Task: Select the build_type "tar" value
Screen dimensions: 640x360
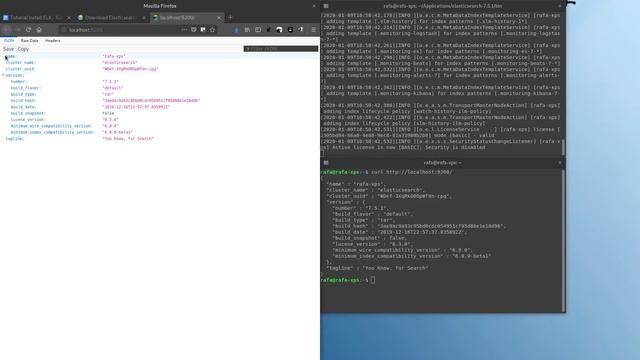Action: [x=108, y=94]
